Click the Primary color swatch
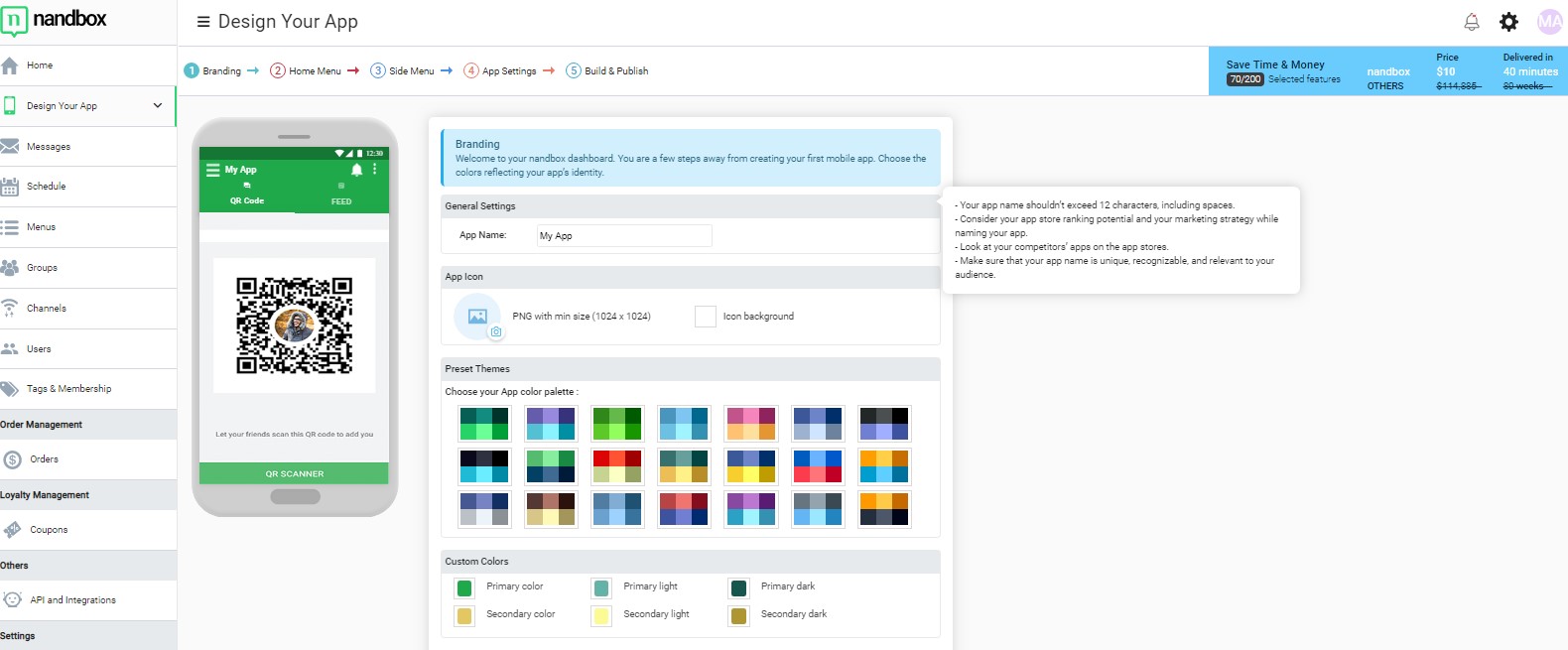This screenshot has width=1568, height=650. pos(464,588)
